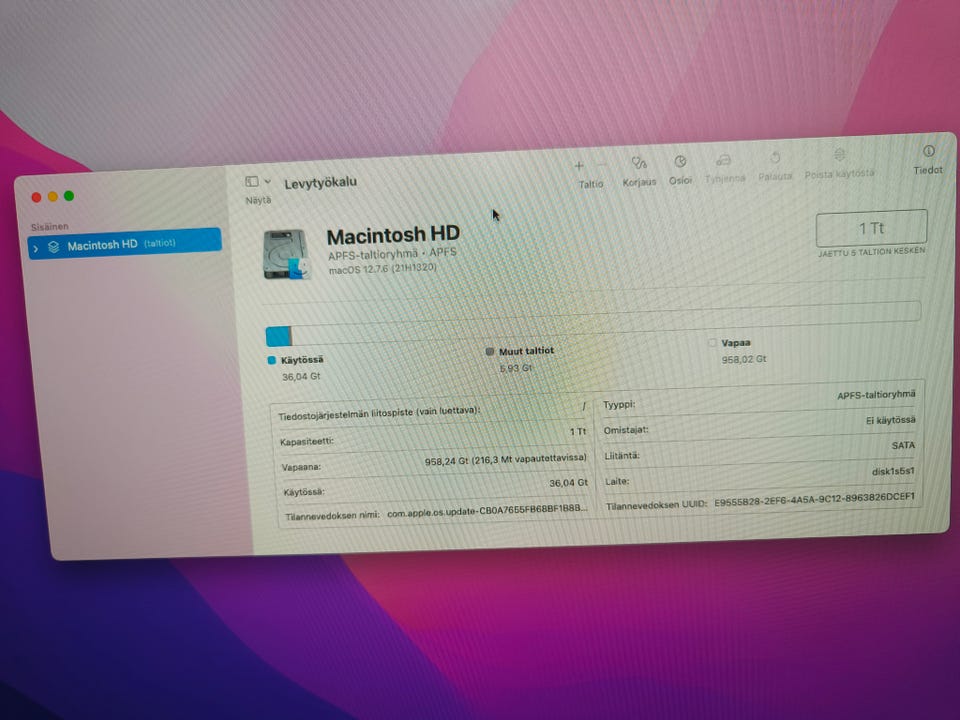Click the Tilannevedoksen UUID value
Viewport: 960px width, 720px height.
814,499
